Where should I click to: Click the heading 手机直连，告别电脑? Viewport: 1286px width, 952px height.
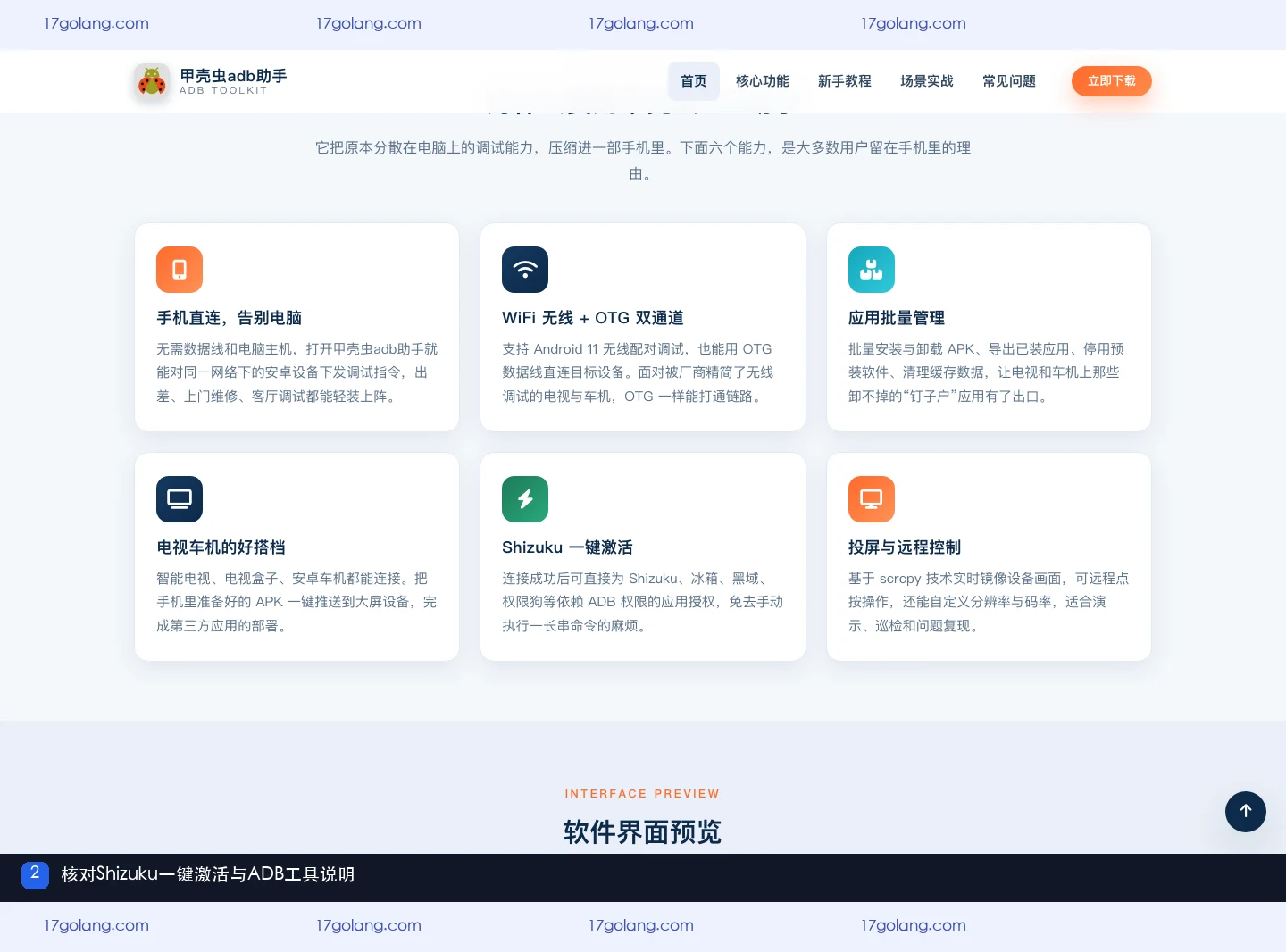point(230,318)
